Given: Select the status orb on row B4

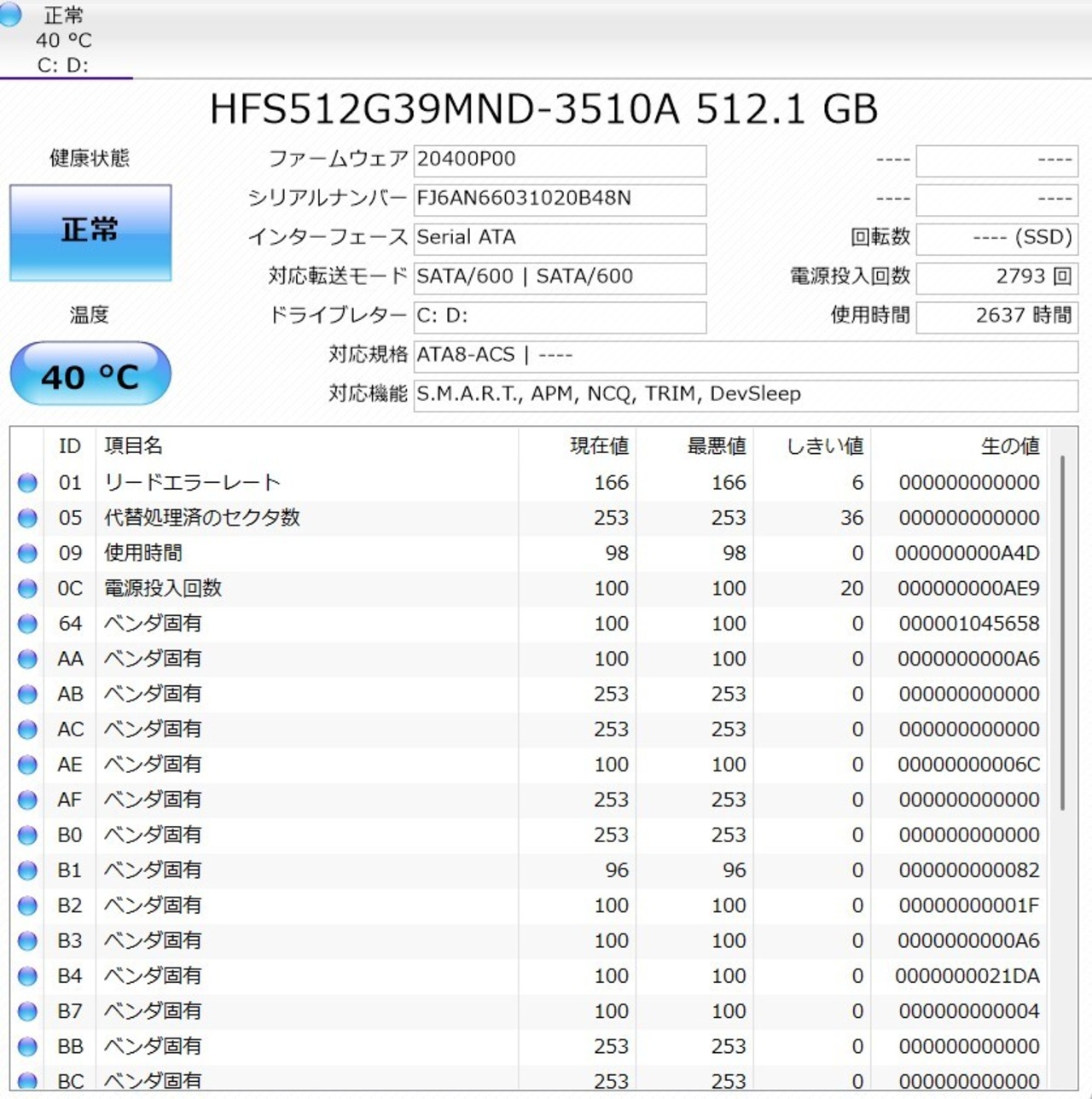Looking at the screenshot, I should point(27,976).
